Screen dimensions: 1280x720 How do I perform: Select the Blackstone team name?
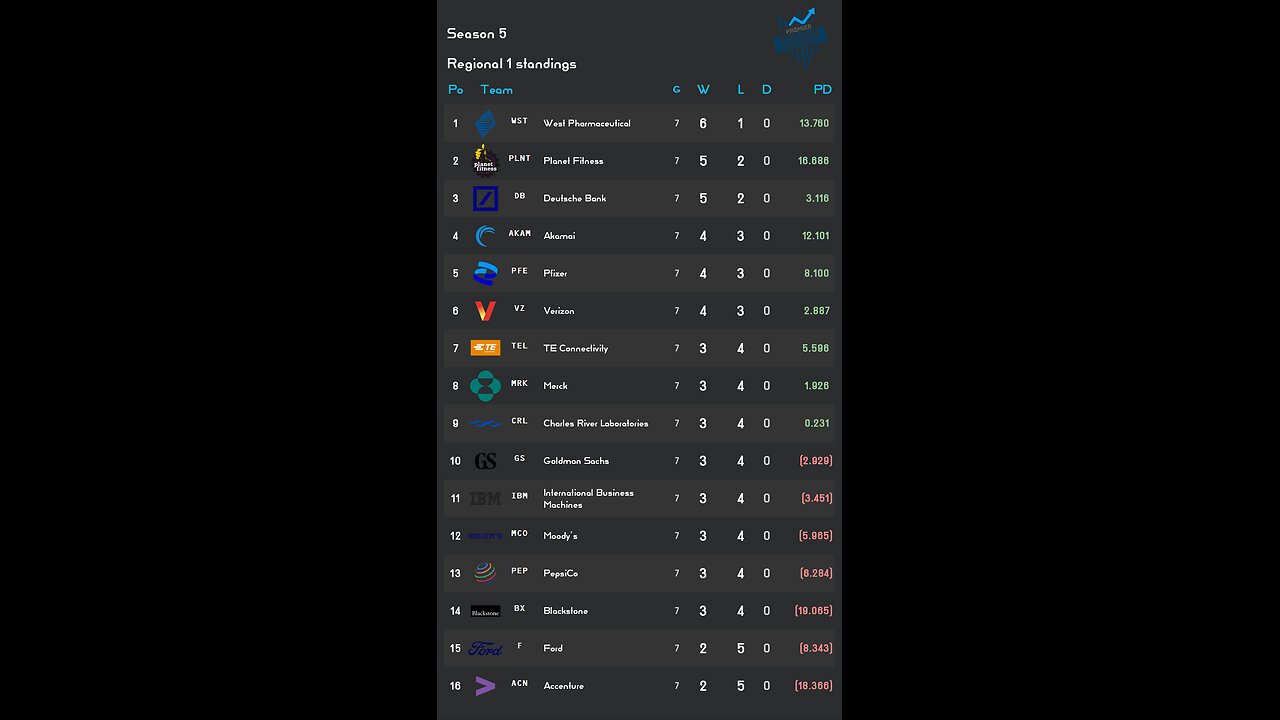(565, 611)
